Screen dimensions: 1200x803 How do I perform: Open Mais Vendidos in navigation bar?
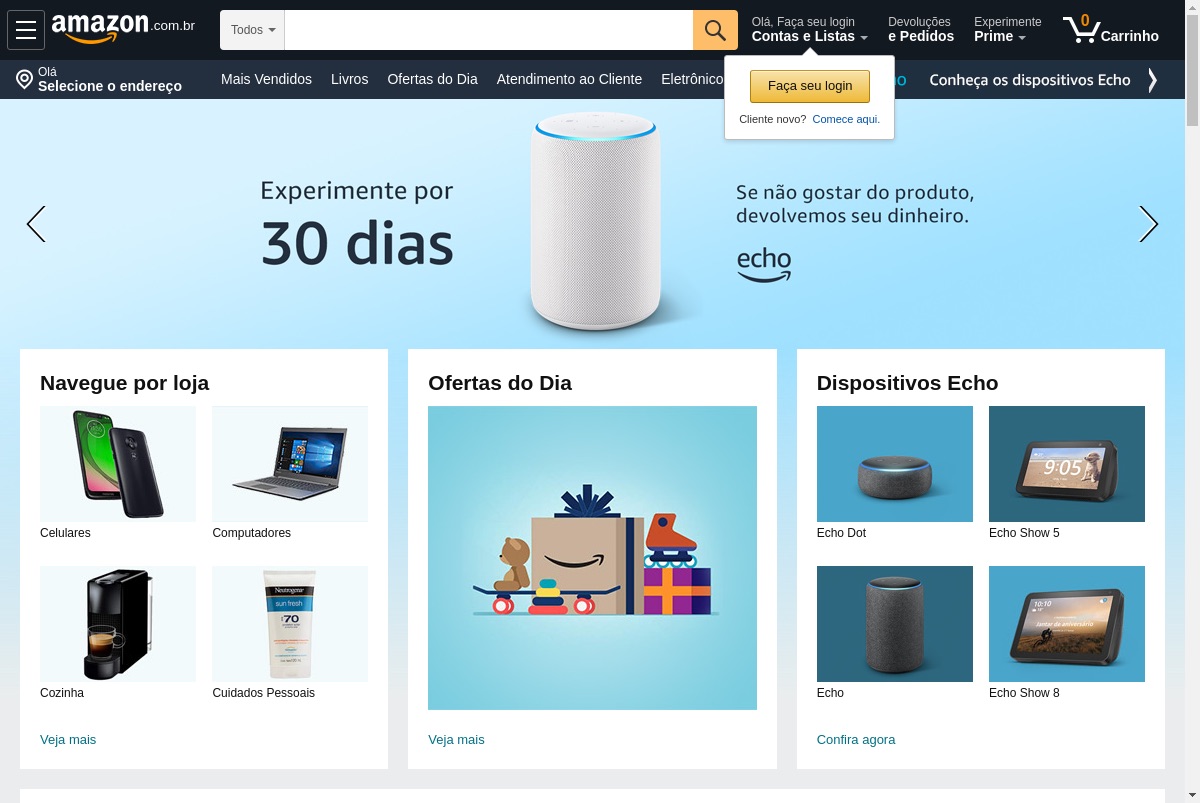[x=266, y=79]
